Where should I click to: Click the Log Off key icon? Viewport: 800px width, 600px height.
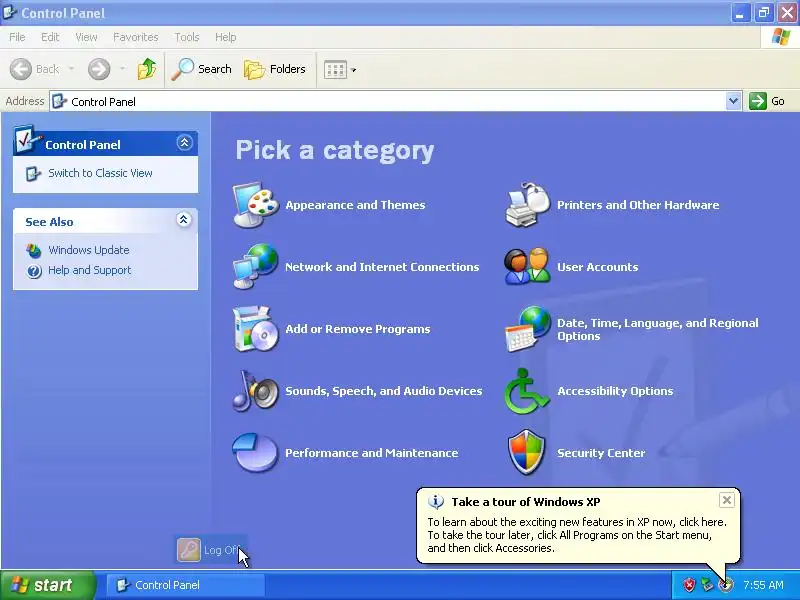[x=189, y=550]
